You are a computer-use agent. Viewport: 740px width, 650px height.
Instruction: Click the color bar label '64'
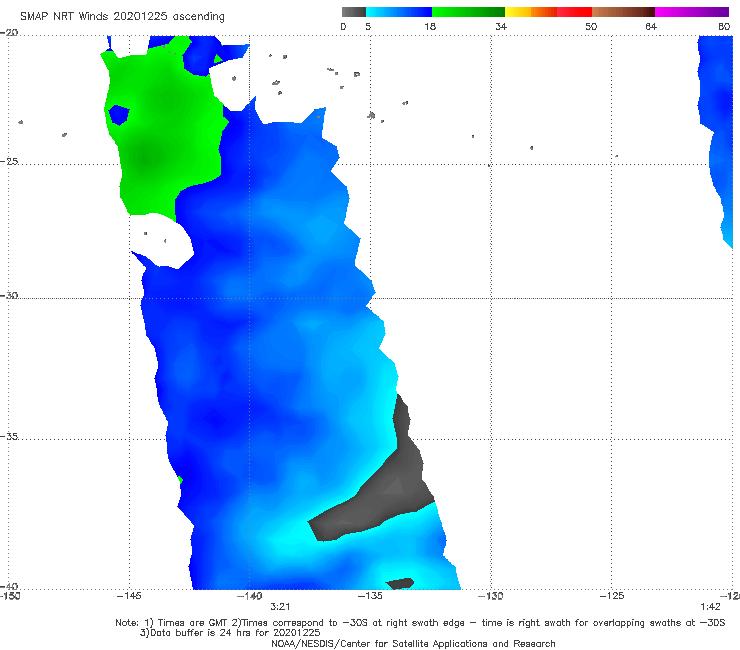click(x=651, y=26)
